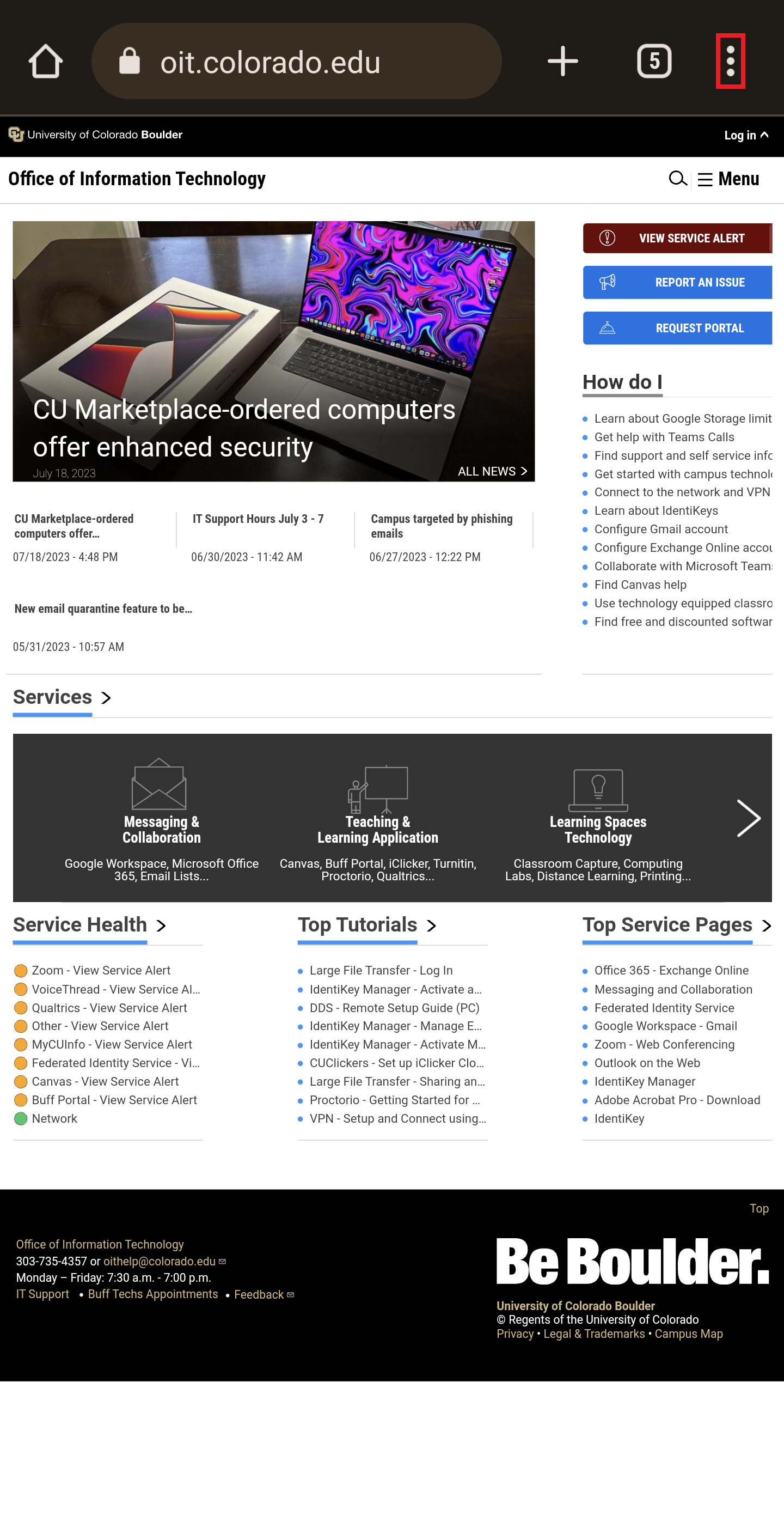This screenshot has height=1534, width=784.
Task: Tap the browser home icon
Action: coord(45,62)
